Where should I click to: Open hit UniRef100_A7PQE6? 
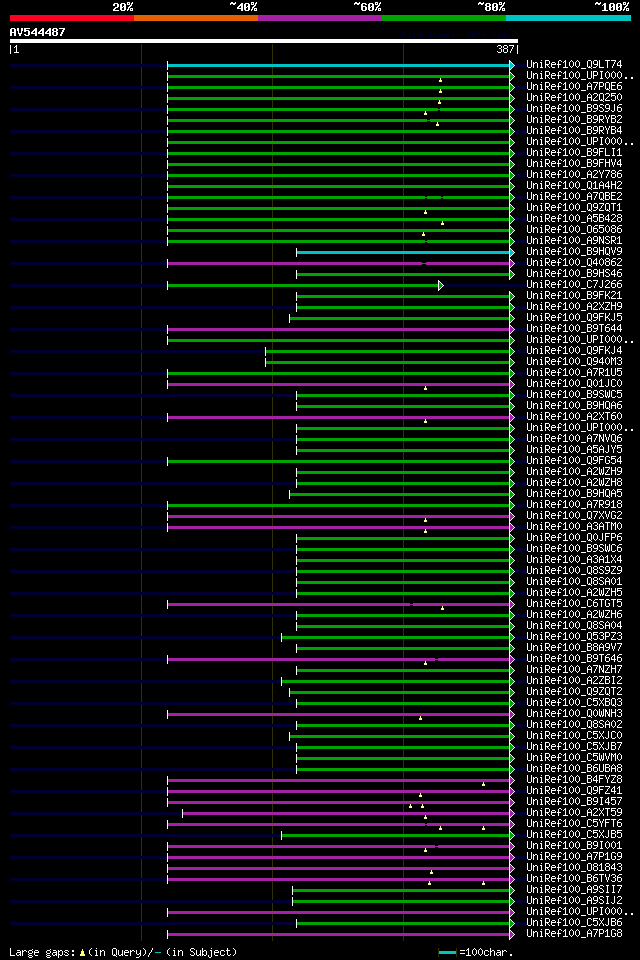574,86
